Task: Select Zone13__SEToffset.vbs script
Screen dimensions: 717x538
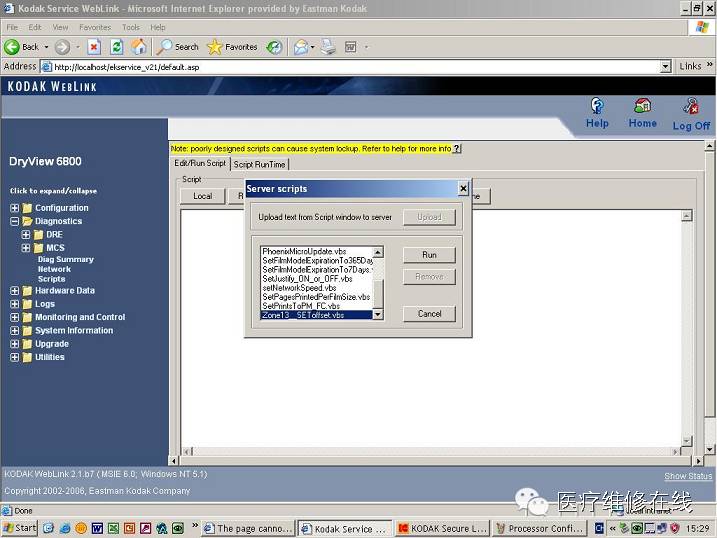Action: (316, 315)
